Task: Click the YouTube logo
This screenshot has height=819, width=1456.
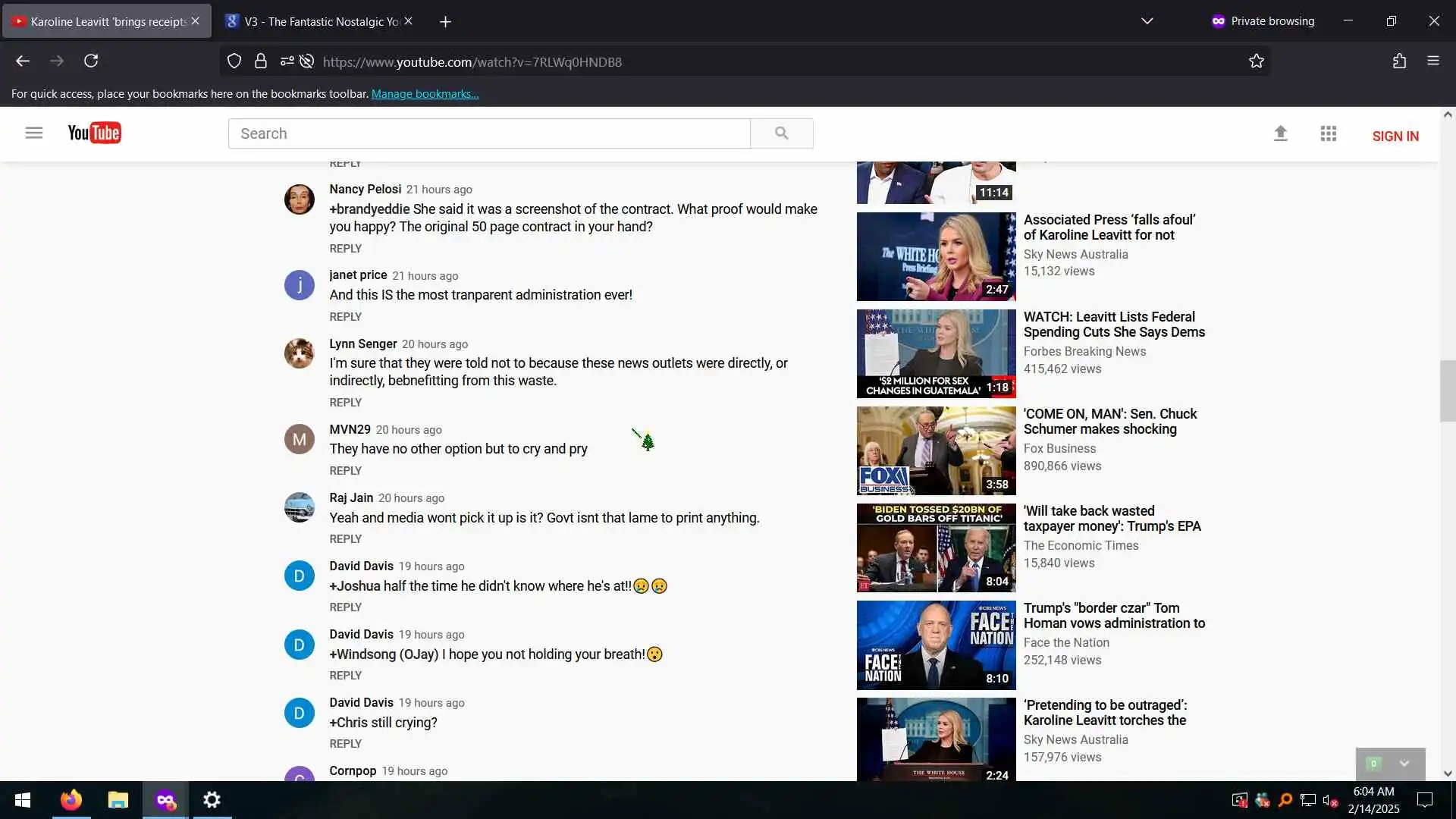Action: point(94,133)
